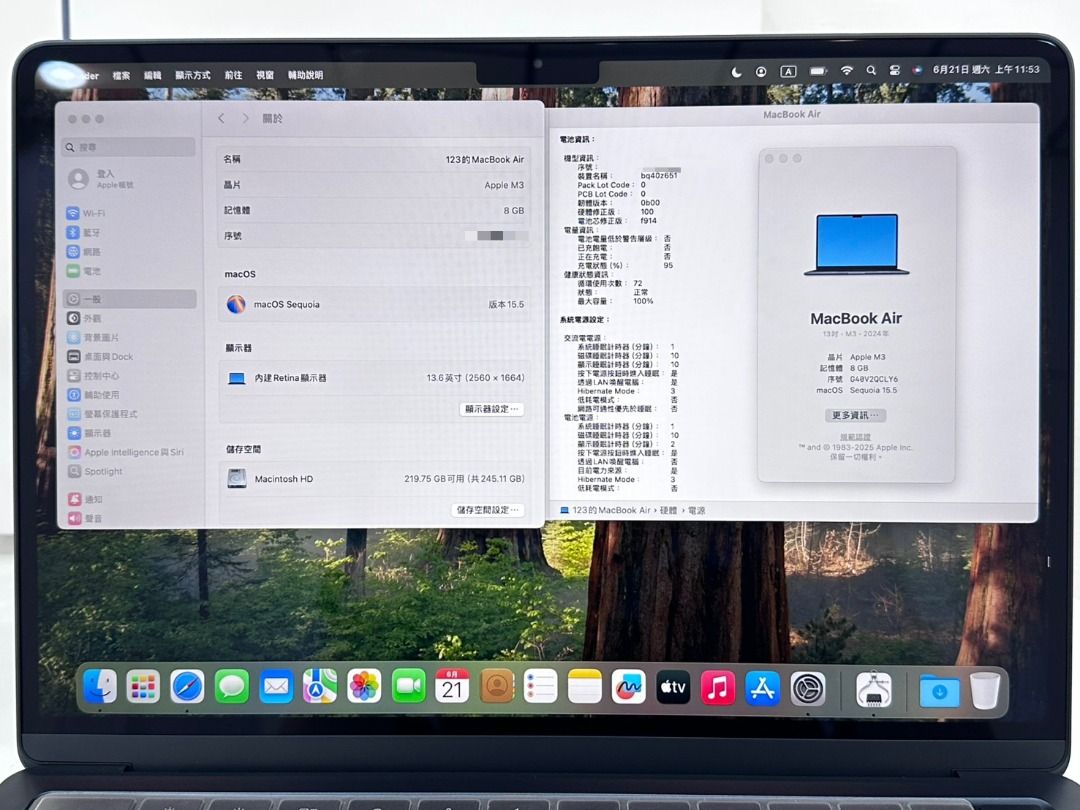1080x810 pixels.
Task: Launch Maps from the Dock
Action: pos(320,687)
